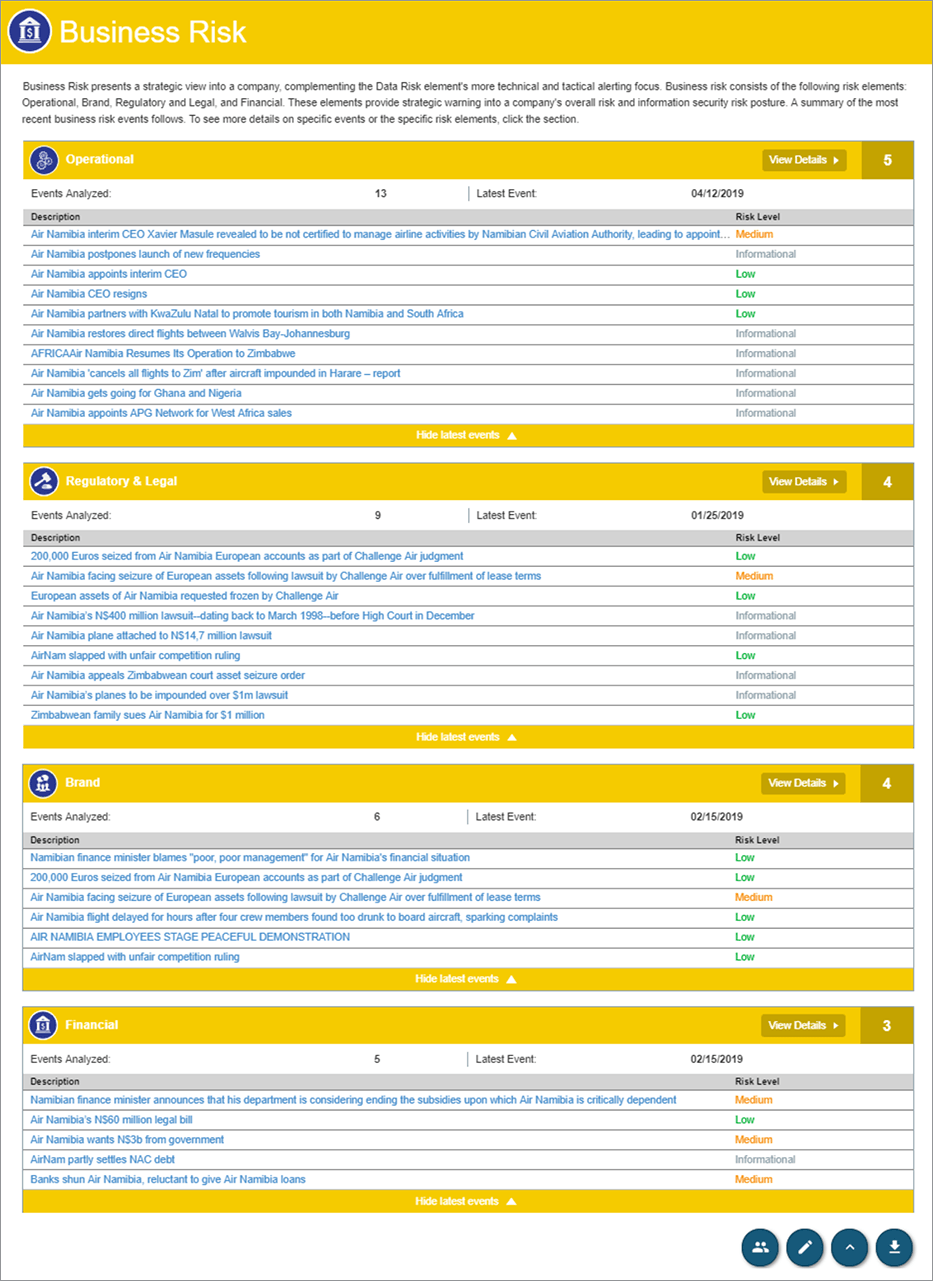
Task: Click the Regulatory & Legal gavel icon
Action: 43,481
